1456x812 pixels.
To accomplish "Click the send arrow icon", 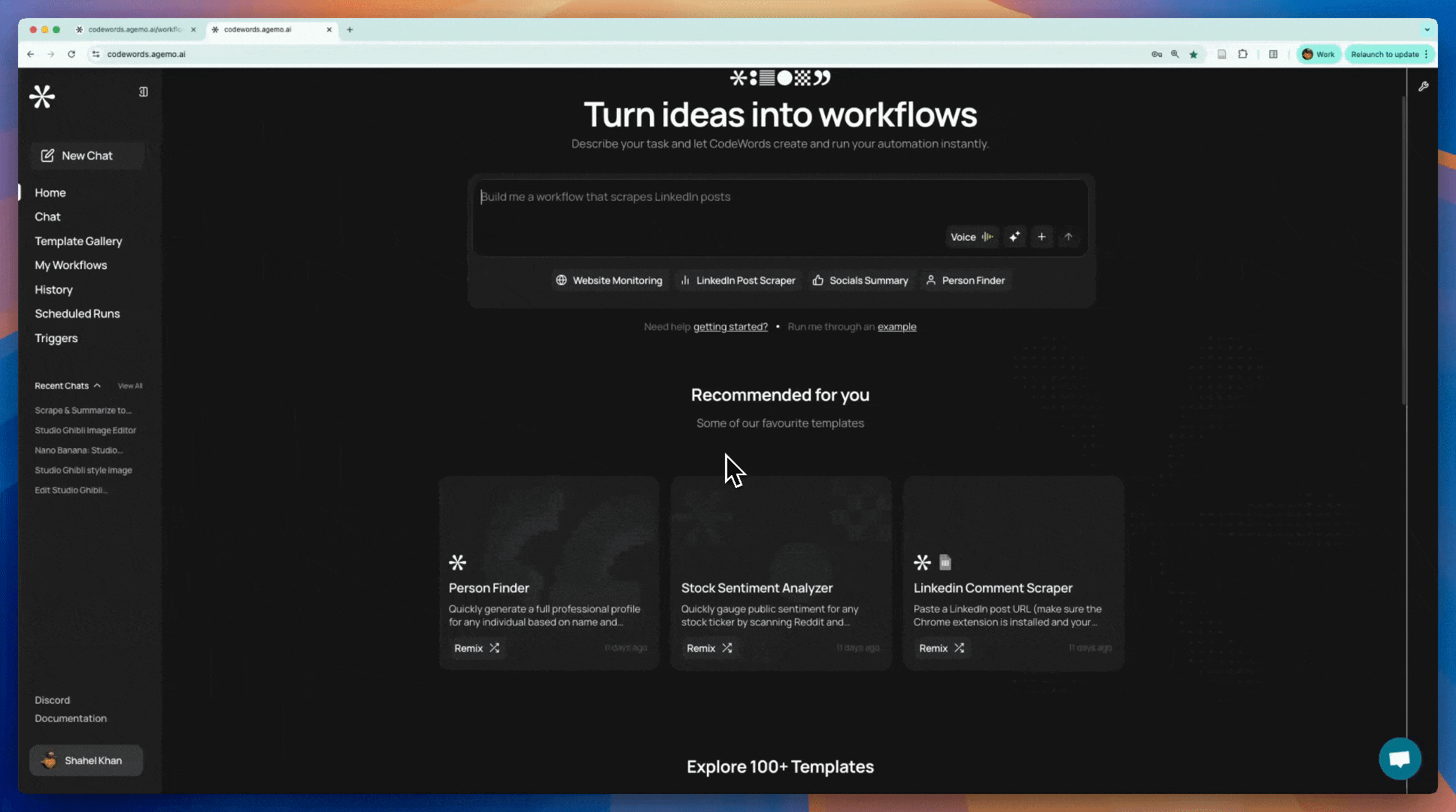I will (x=1068, y=237).
